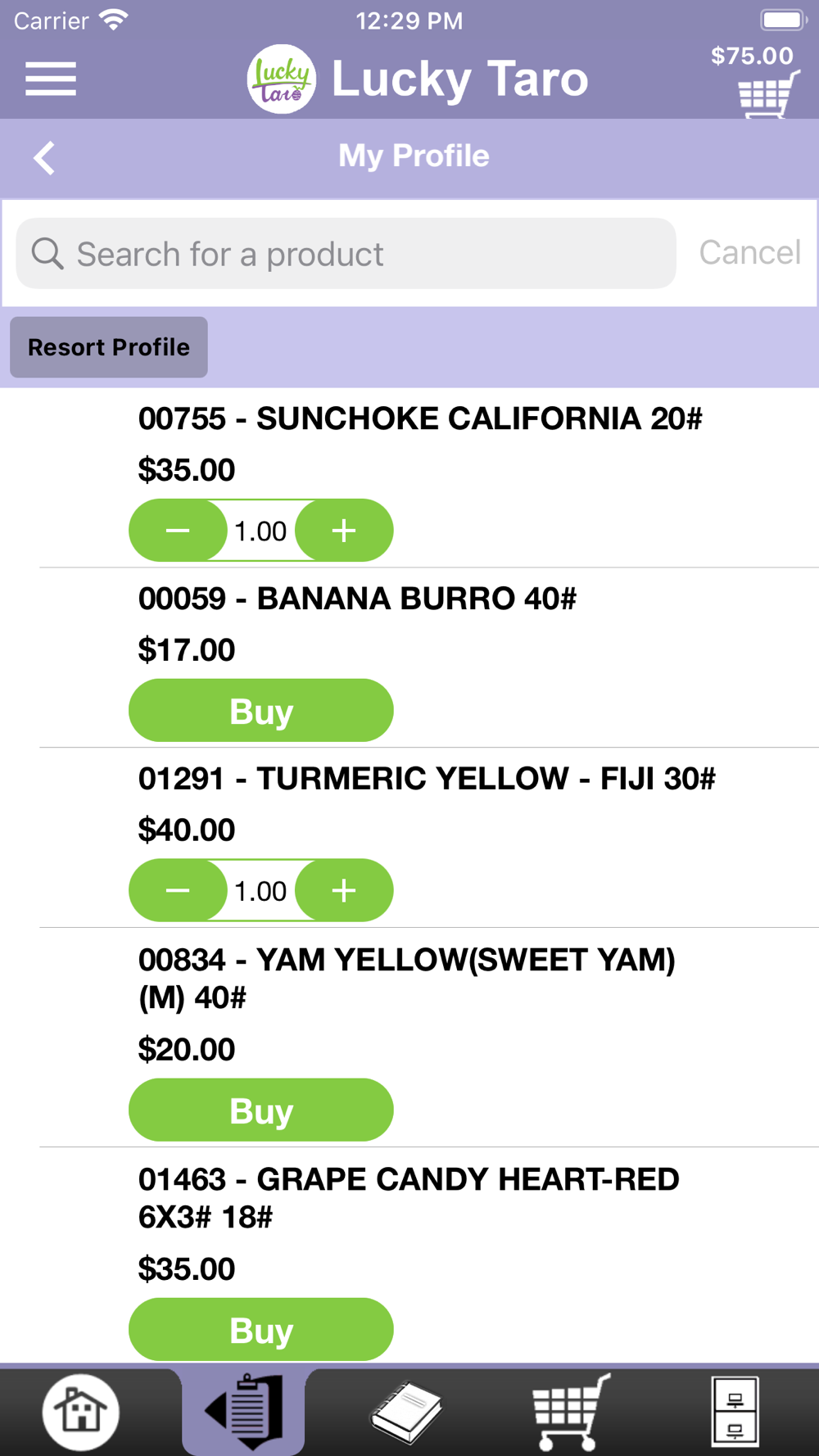This screenshot has height=1456, width=819.
Task: Buy Yam Yellow Sweet Yam
Action: pyautogui.click(x=261, y=1110)
